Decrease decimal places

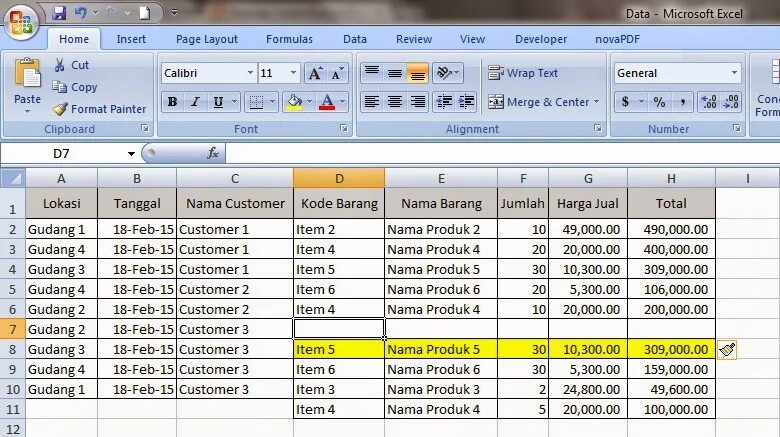[x=731, y=102]
